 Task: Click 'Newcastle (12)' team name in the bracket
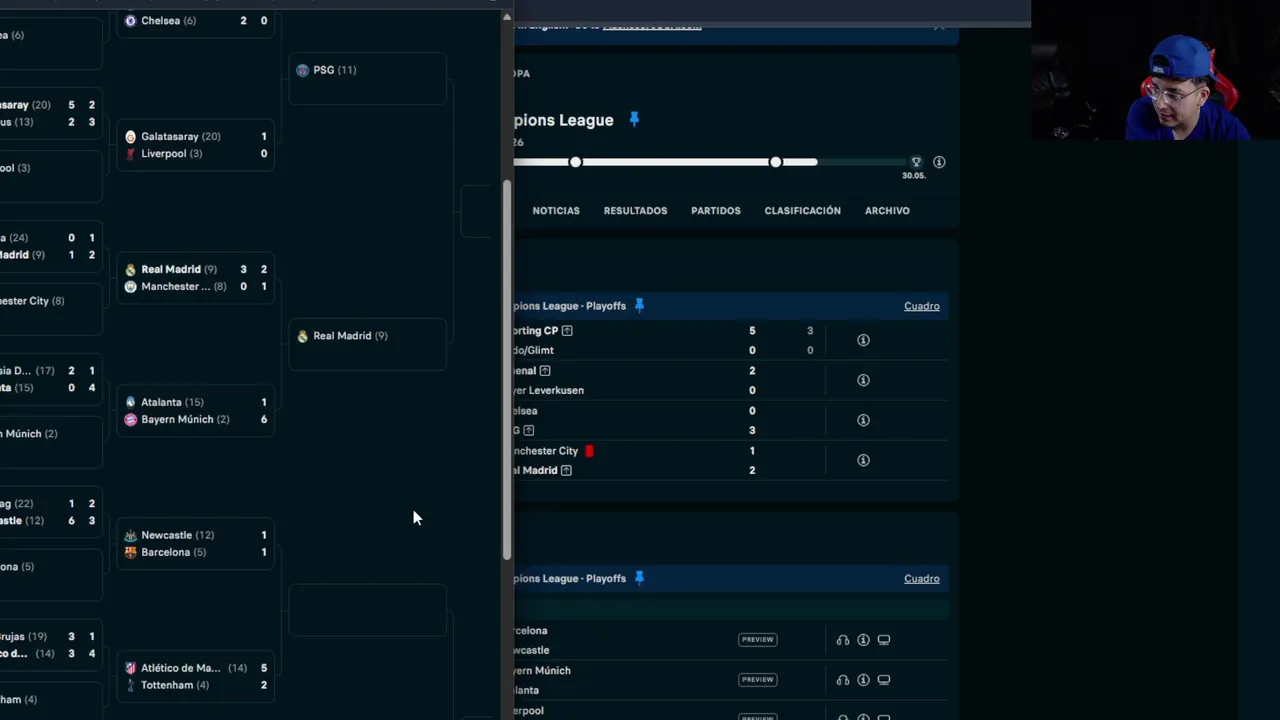(178, 535)
